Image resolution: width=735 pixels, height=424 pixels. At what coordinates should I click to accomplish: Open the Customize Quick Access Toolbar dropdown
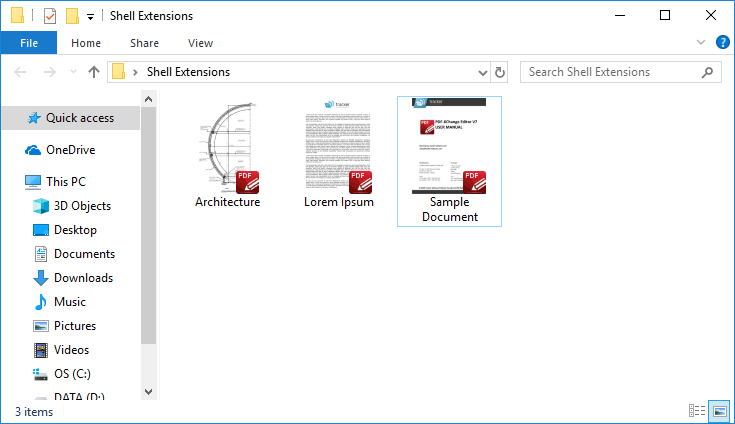(x=90, y=17)
